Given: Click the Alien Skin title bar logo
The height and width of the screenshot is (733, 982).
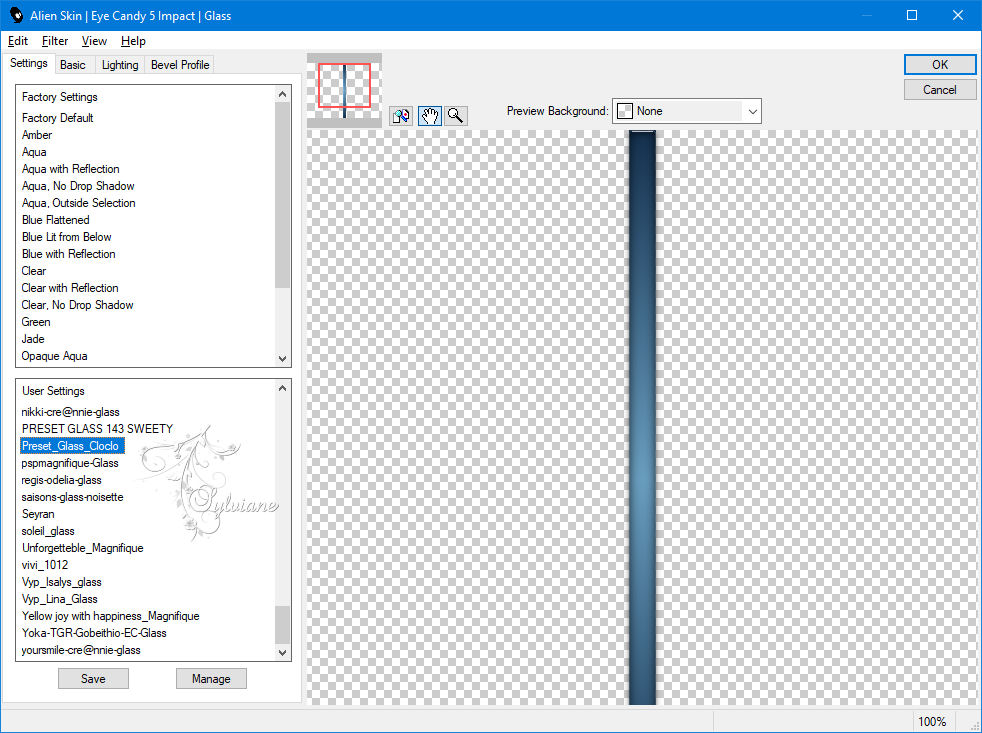Looking at the screenshot, I should pos(16,16).
